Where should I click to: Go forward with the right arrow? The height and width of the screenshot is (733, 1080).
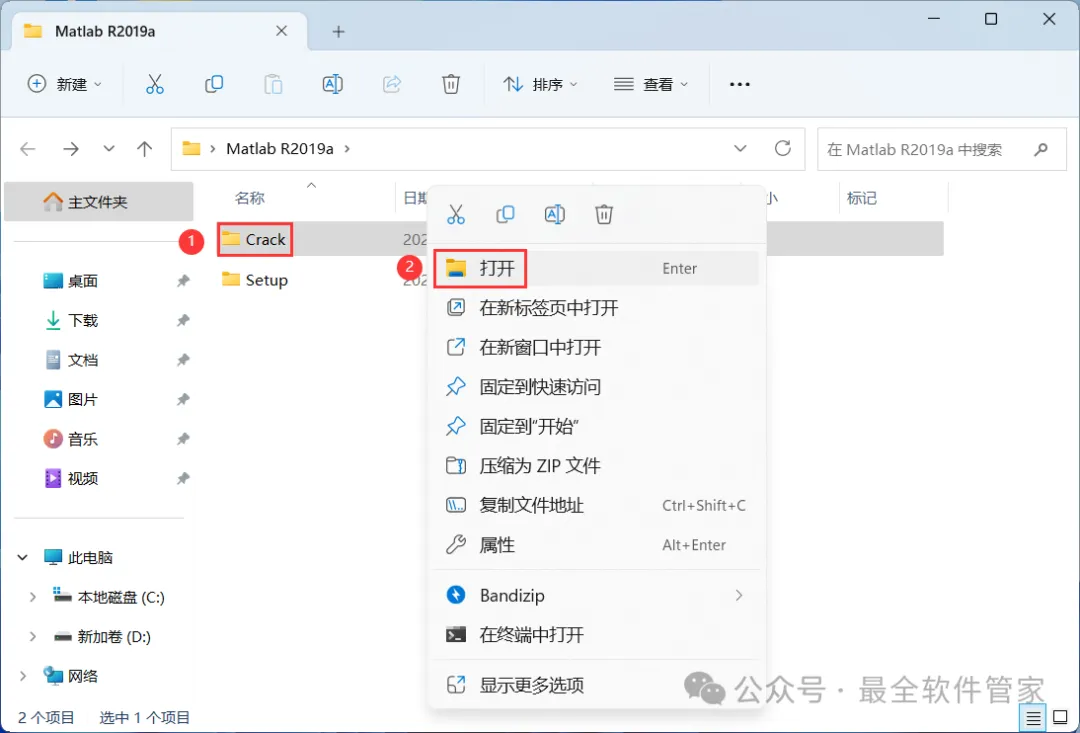coord(71,149)
